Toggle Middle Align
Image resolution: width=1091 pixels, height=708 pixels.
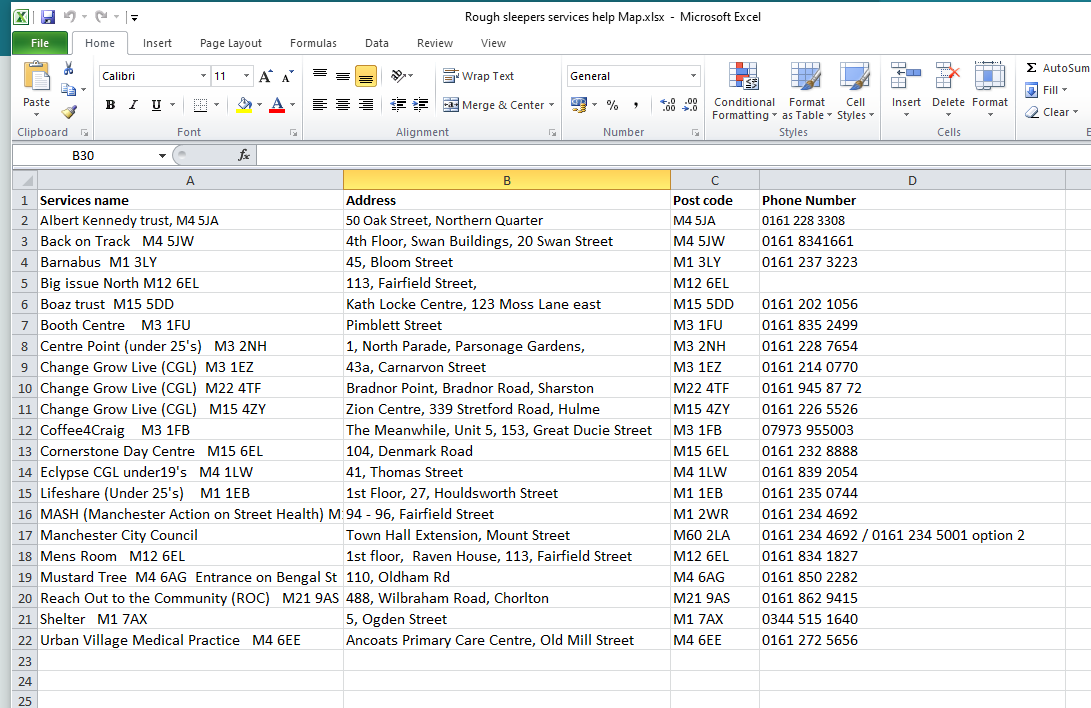click(x=343, y=76)
